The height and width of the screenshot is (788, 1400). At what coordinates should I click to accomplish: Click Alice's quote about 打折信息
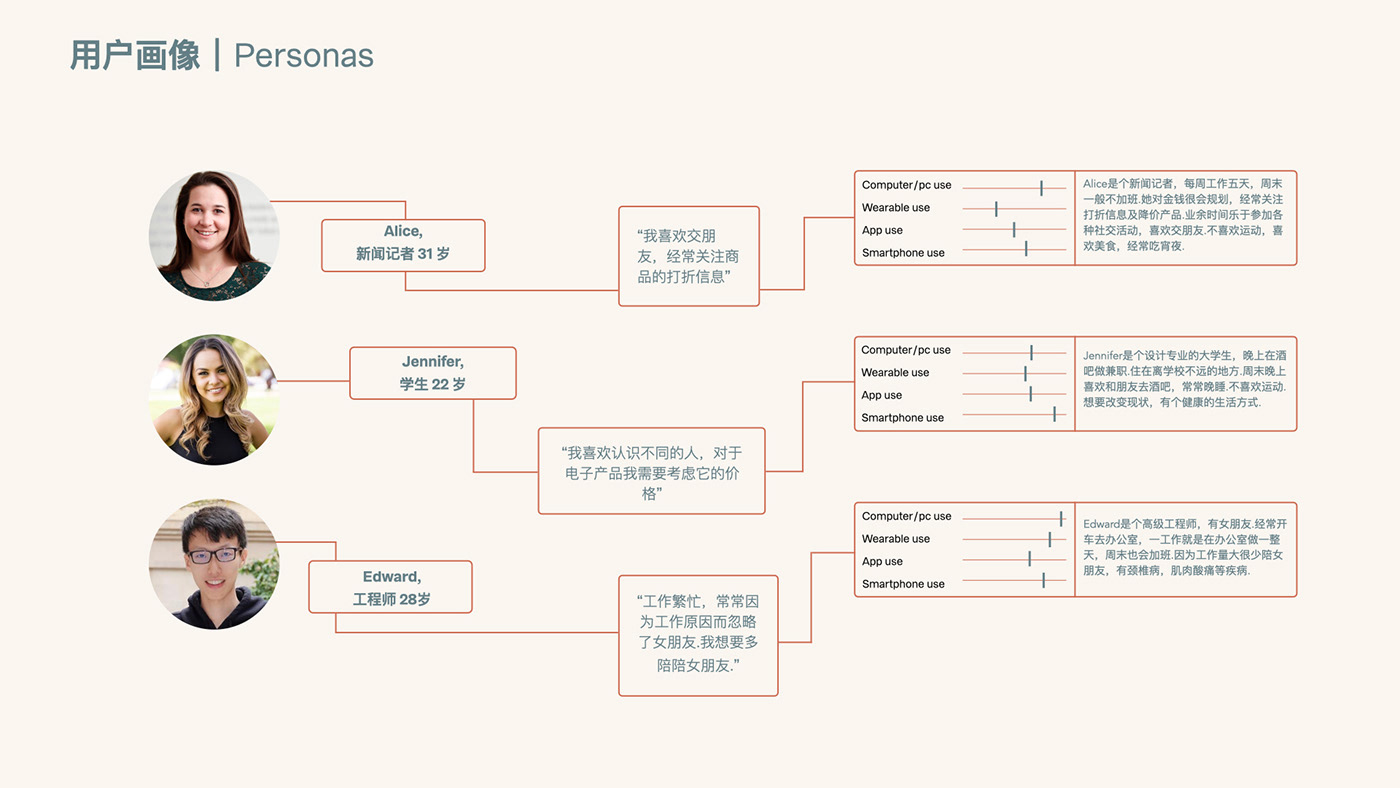(x=689, y=256)
